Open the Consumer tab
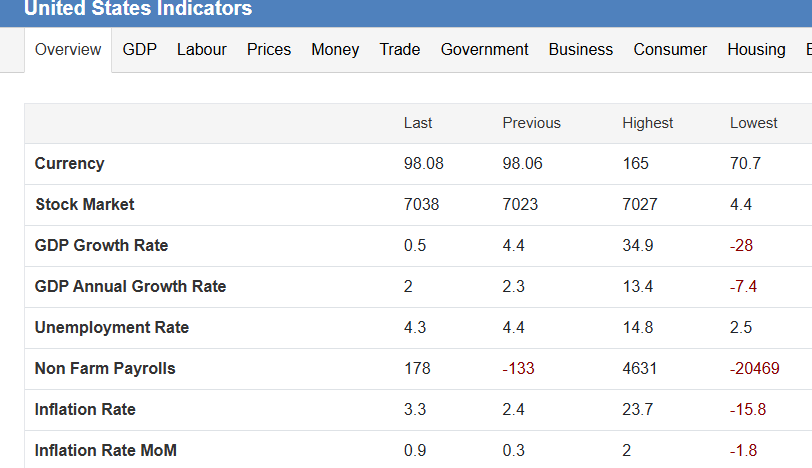812x468 pixels. [x=670, y=49]
